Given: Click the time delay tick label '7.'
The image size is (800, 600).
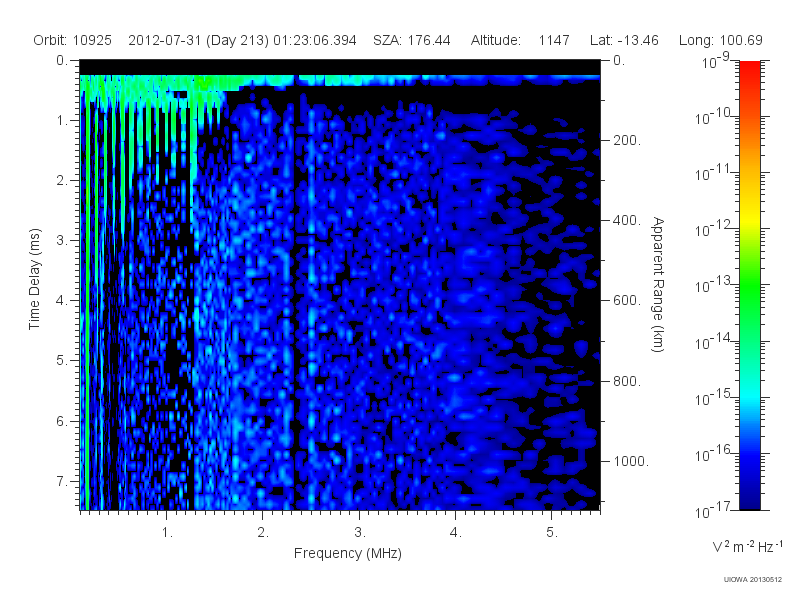Looking at the screenshot, I should tap(62, 482).
